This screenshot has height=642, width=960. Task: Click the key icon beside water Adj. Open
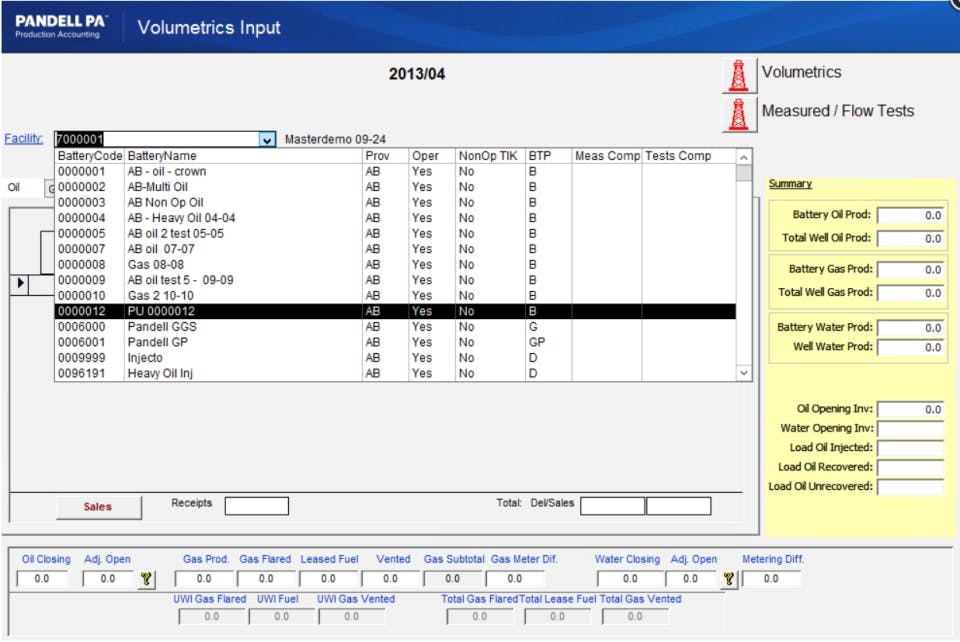click(x=729, y=578)
